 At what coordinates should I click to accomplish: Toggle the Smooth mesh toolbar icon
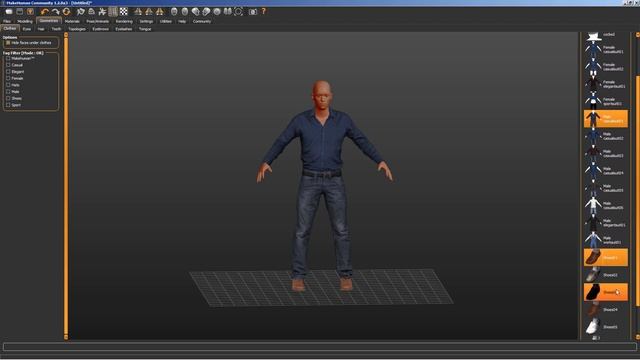(81, 12)
